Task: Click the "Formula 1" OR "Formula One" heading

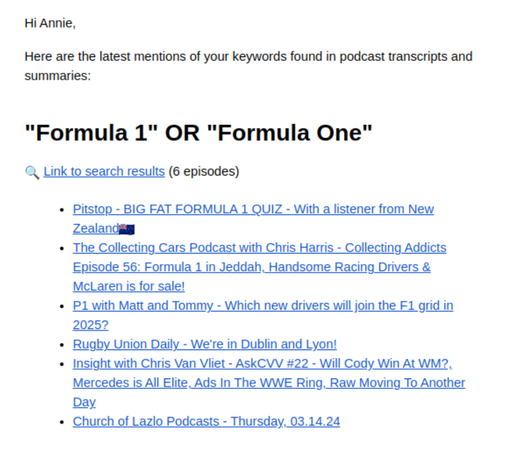Action: pos(198,133)
